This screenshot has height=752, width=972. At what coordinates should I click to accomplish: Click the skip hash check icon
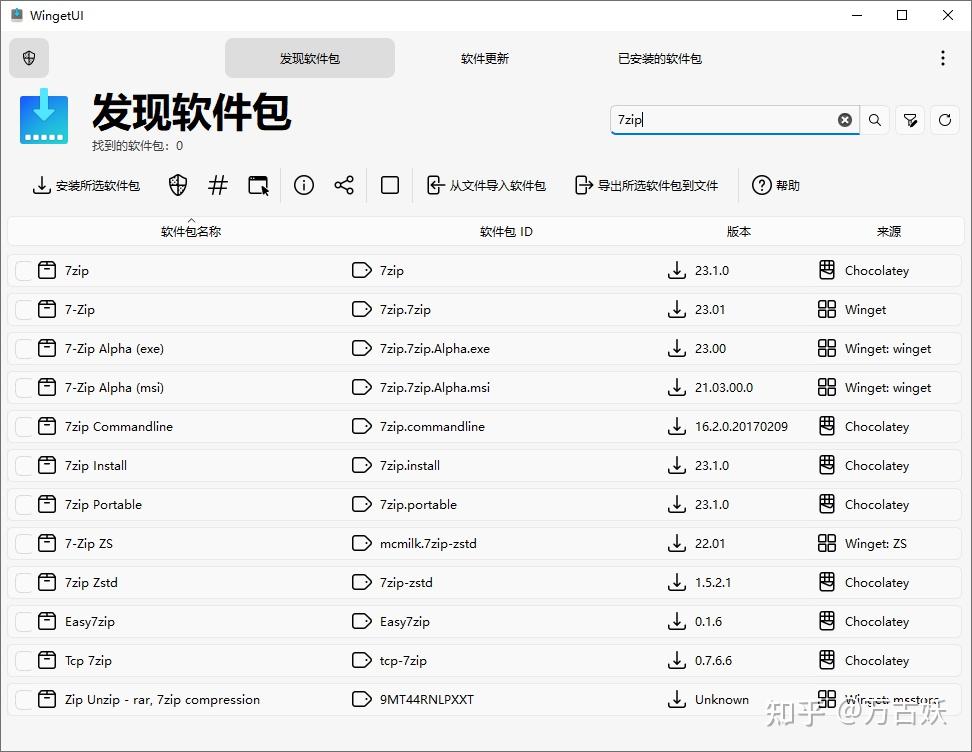point(218,185)
